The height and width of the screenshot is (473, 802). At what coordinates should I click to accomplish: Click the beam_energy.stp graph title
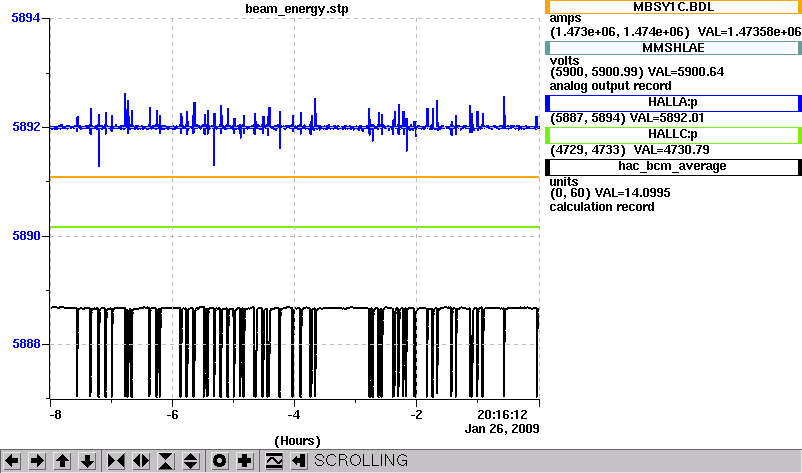[x=297, y=9]
